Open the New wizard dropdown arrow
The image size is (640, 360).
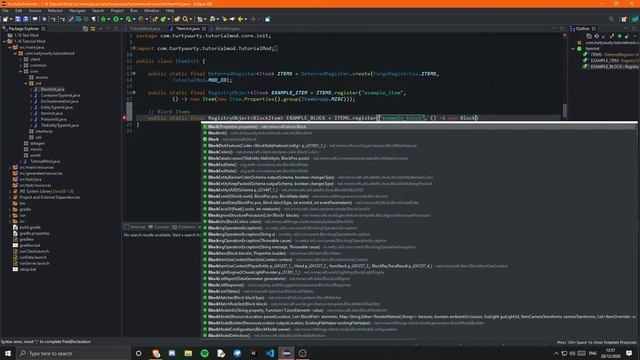11,19
